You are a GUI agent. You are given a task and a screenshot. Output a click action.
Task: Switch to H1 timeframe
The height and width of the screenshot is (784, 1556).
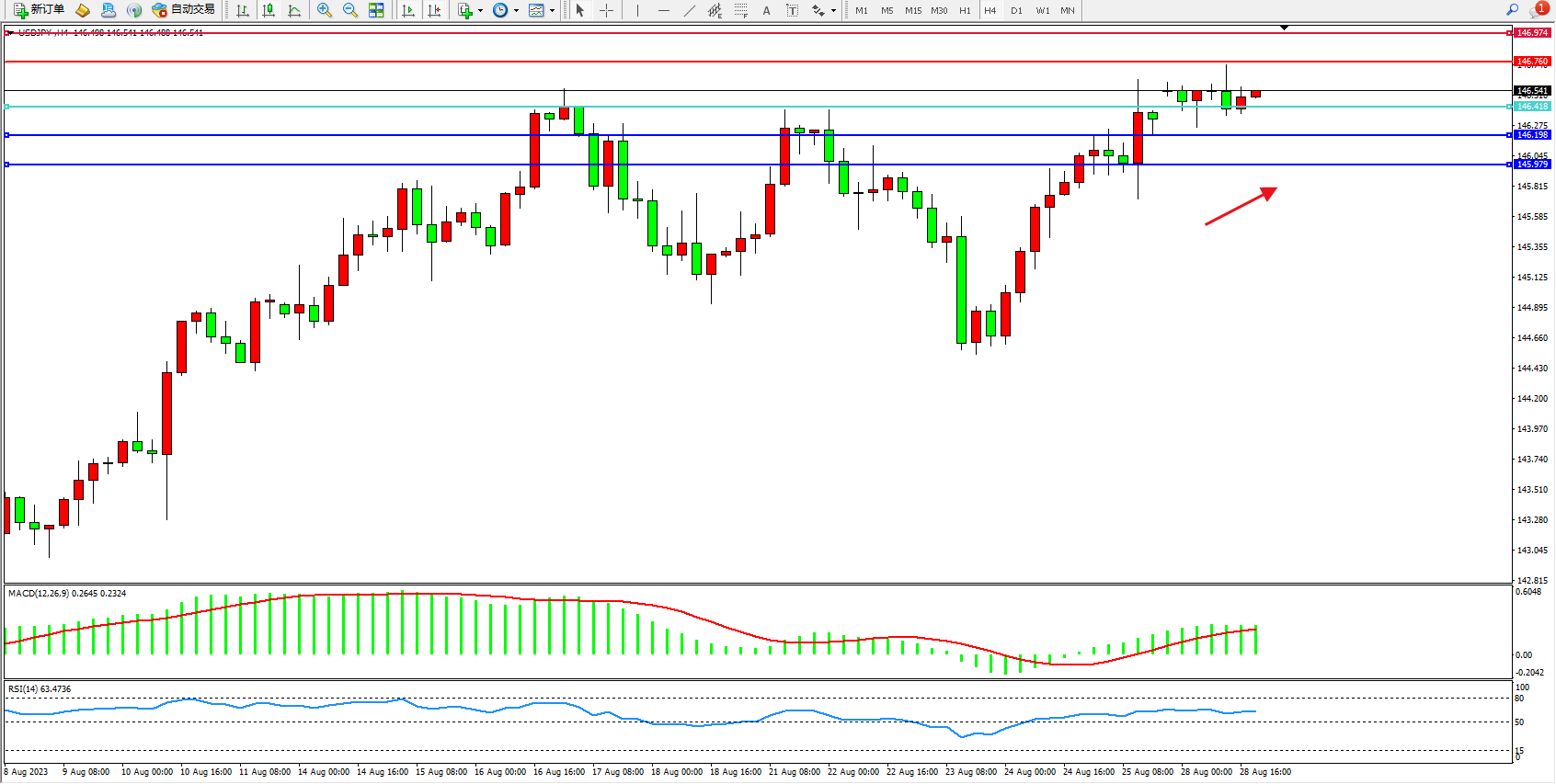tap(965, 10)
